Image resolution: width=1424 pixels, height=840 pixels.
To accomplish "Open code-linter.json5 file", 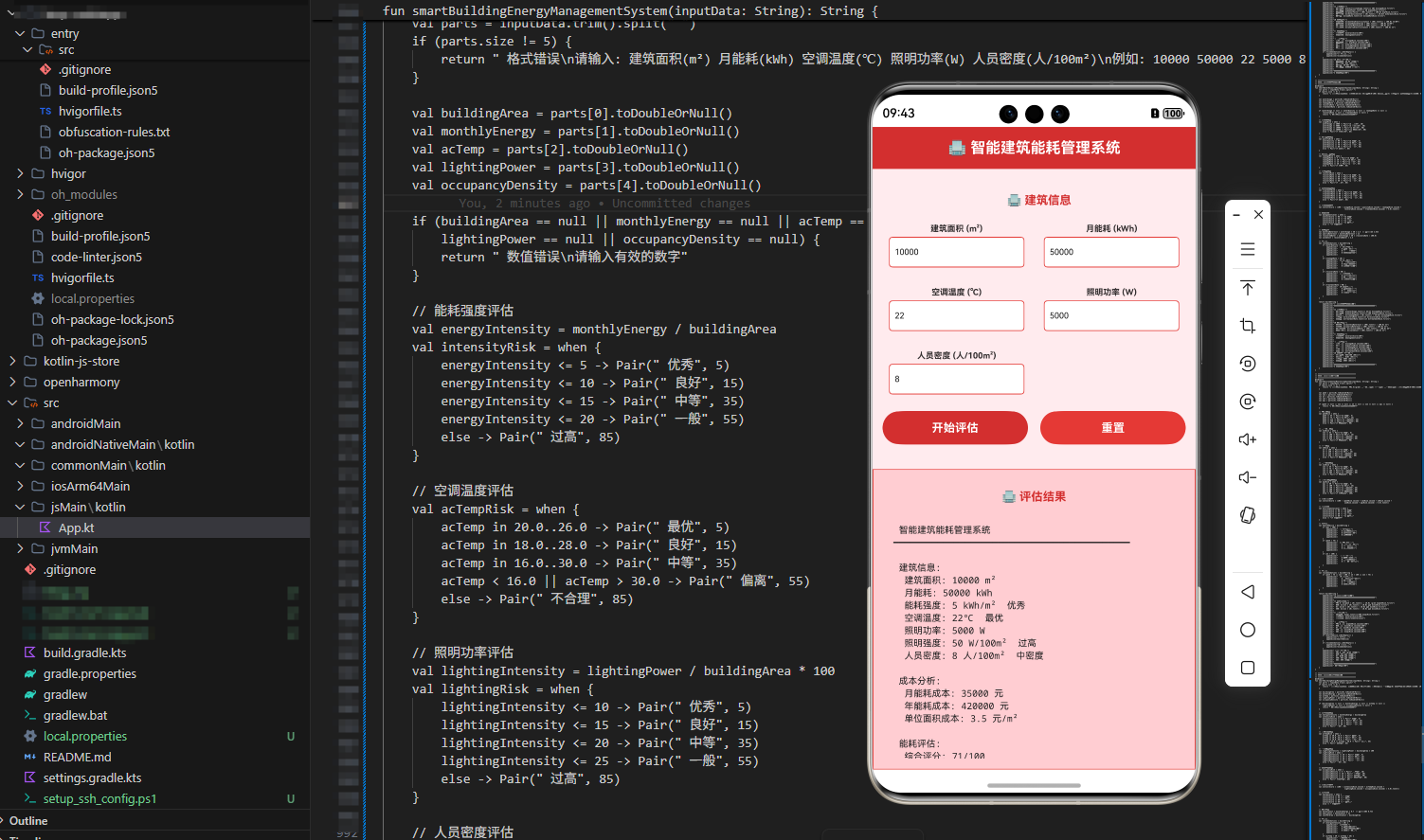I will 96,257.
